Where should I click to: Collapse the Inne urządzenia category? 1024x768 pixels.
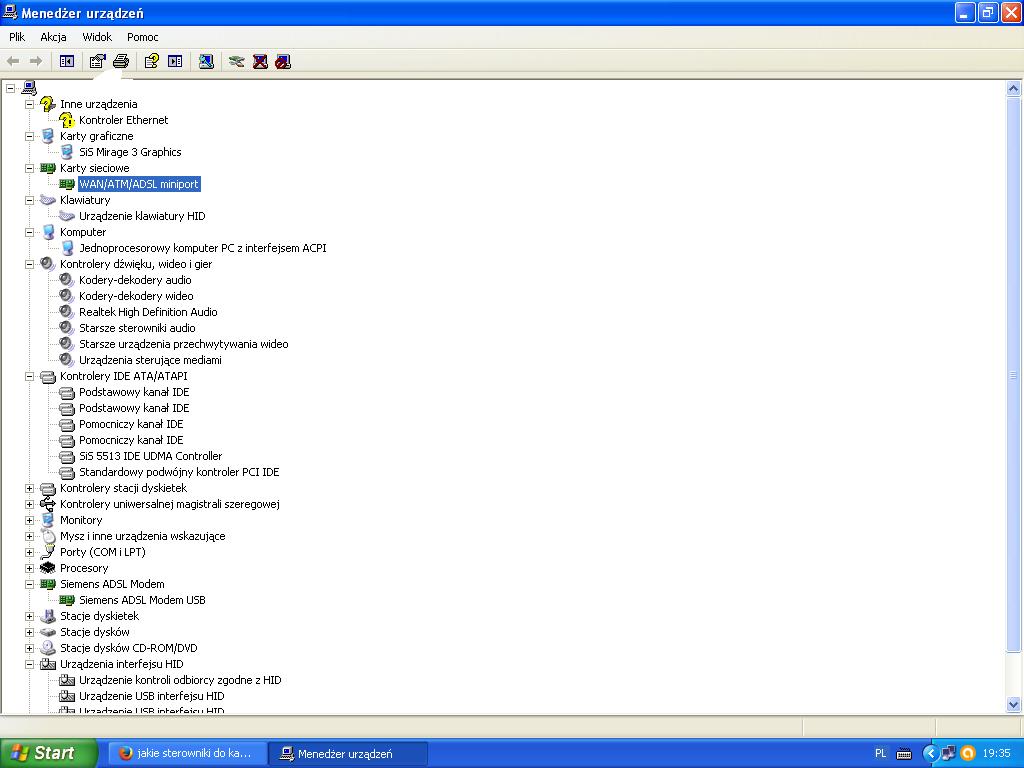tap(29, 104)
